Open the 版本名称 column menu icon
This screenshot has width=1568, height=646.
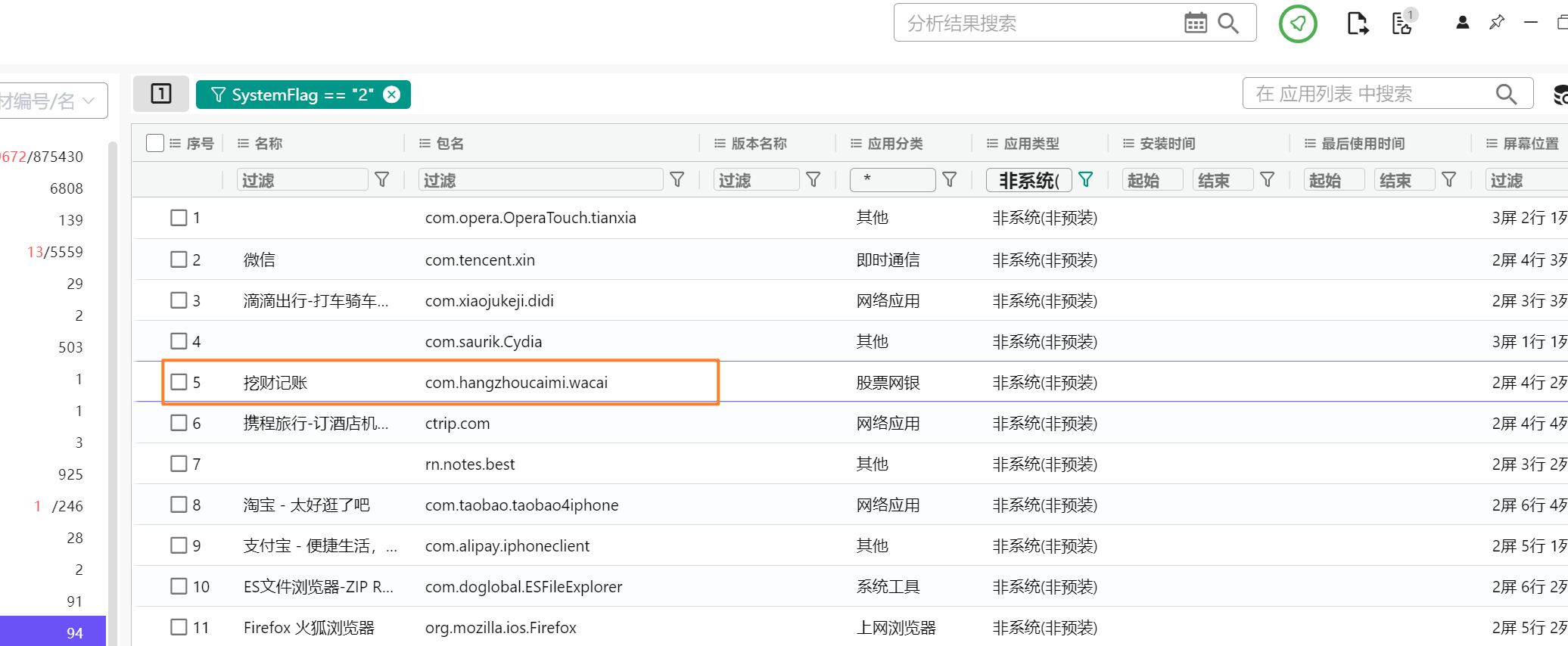[x=720, y=143]
